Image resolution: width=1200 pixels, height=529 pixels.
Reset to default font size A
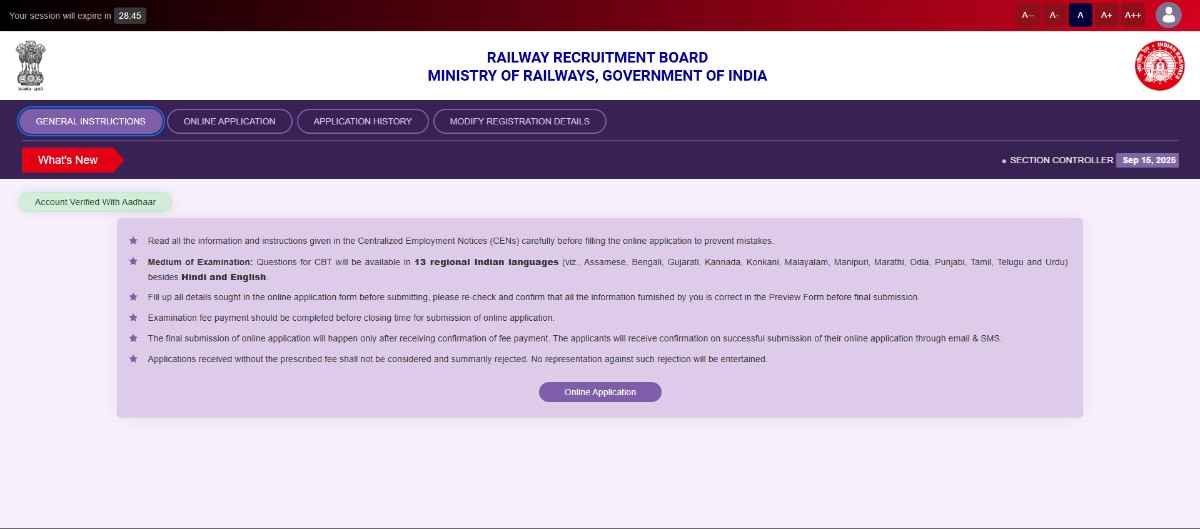(1080, 15)
